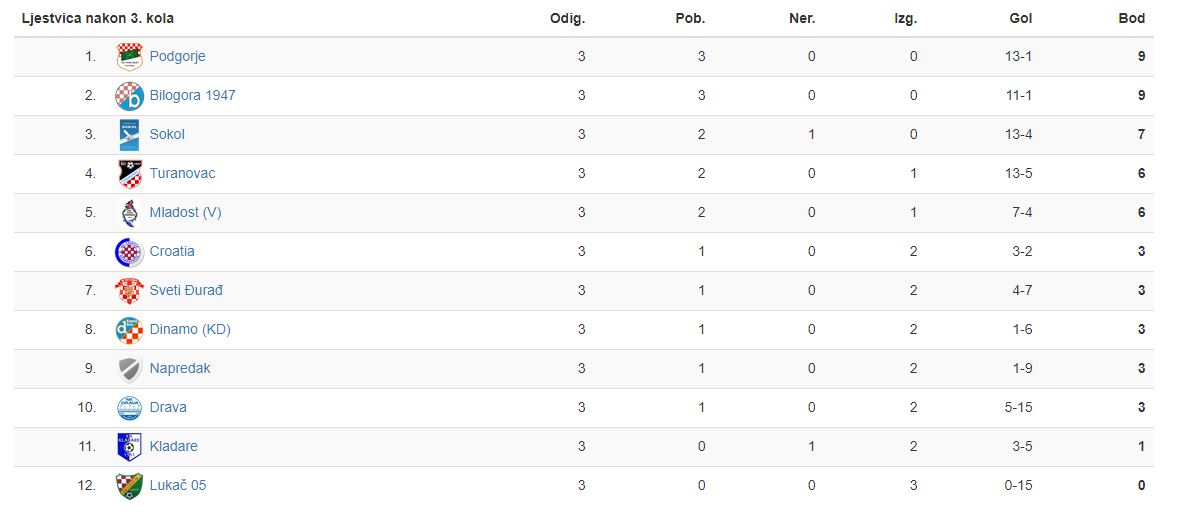Screen dimensions: 1184x512
Task: Click the Sveti Đurađ club crest
Action: (x=129, y=291)
